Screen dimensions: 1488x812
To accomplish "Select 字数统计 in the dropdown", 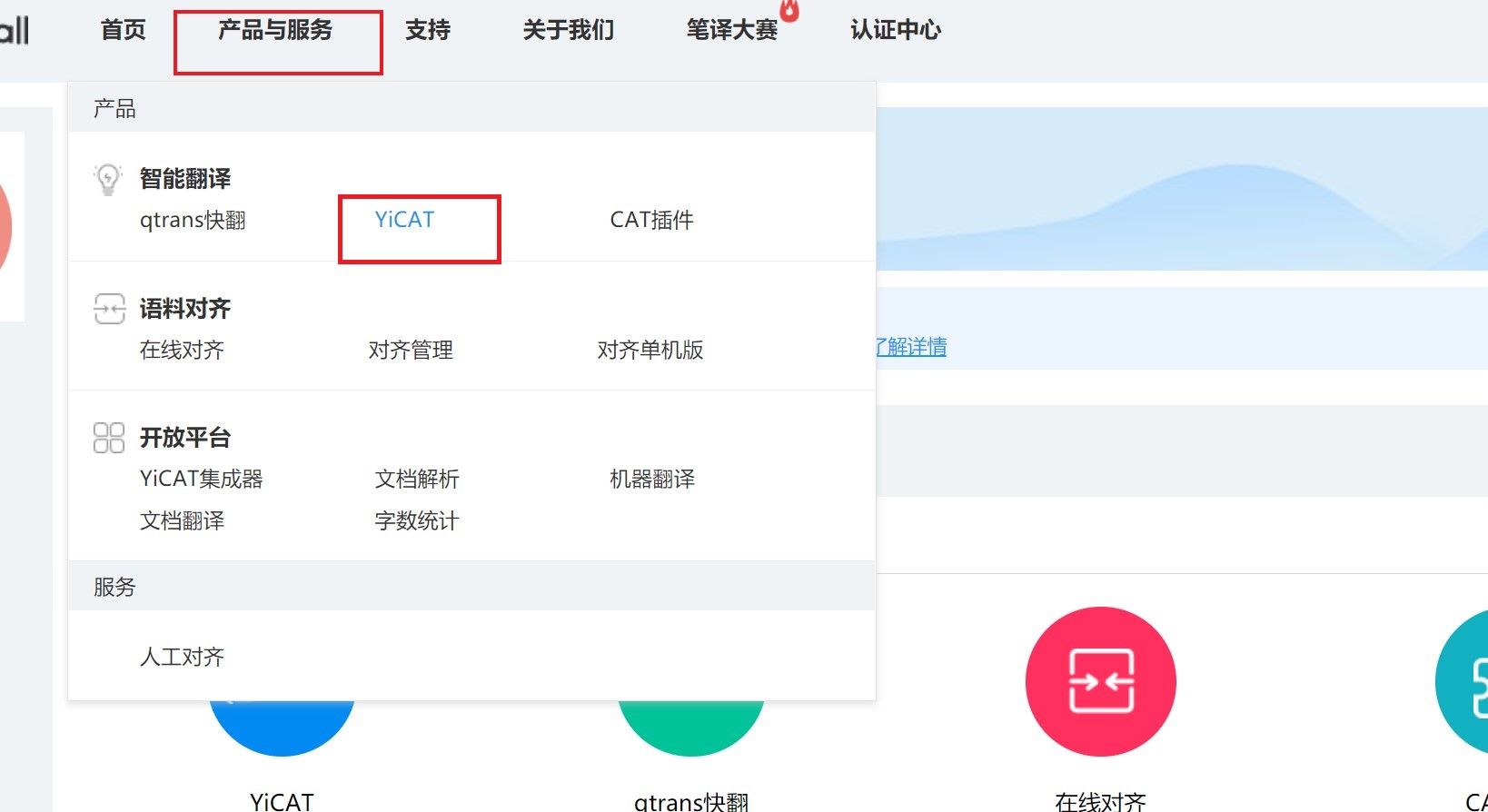I will point(417,520).
